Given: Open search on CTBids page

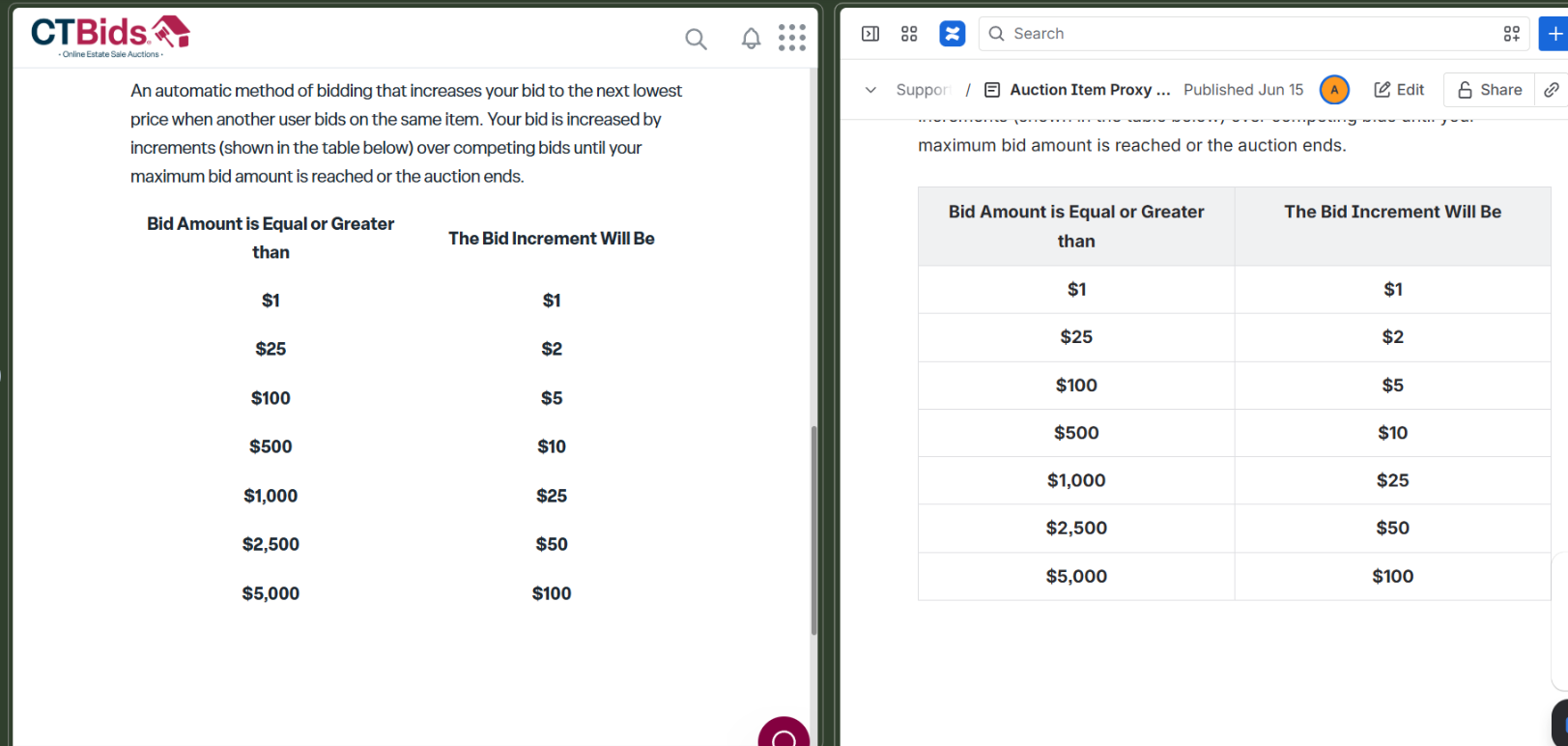Looking at the screenshot, I should [x=696, y=39].
